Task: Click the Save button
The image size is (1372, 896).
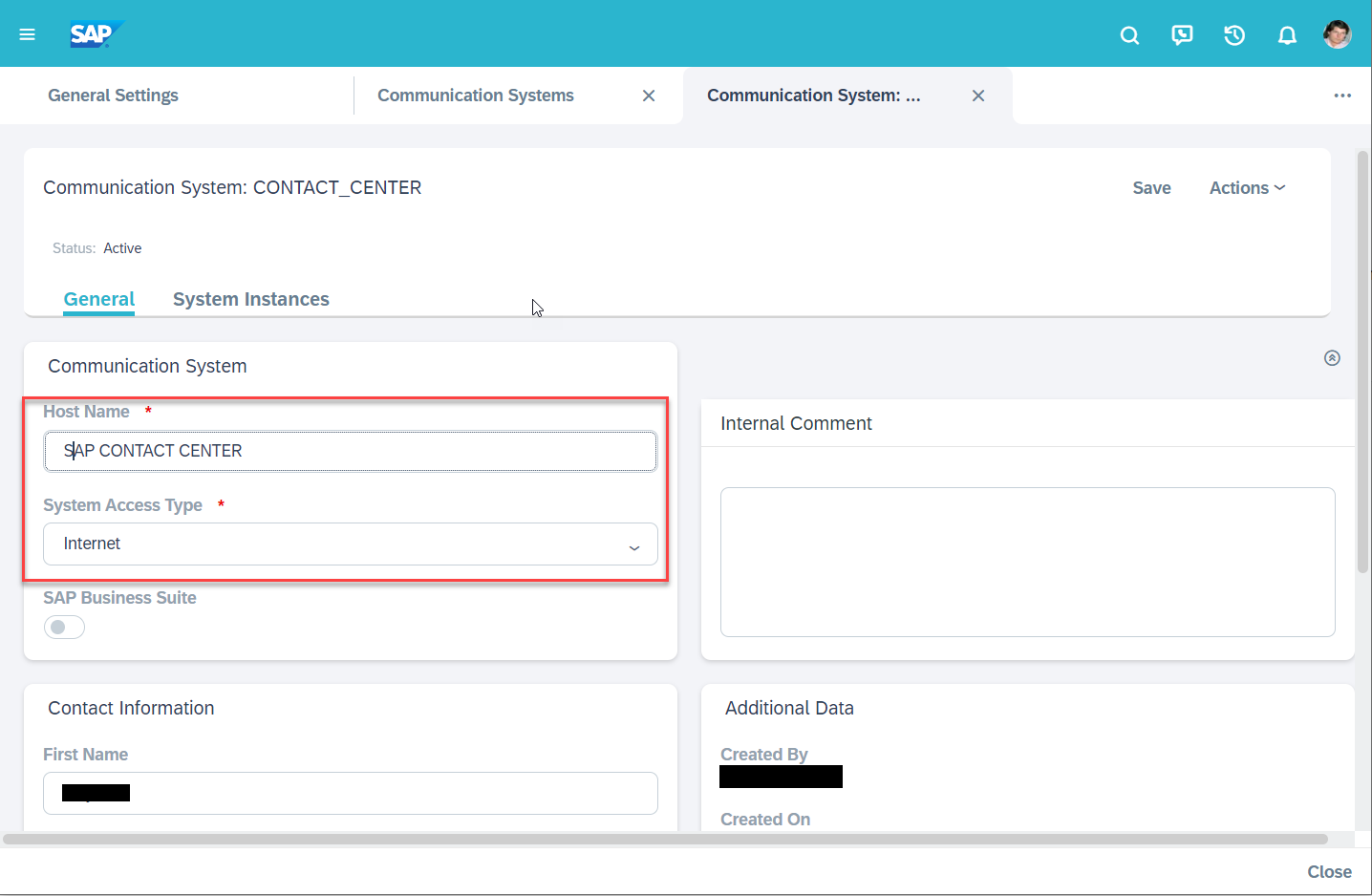Action: coord(1151,188)
